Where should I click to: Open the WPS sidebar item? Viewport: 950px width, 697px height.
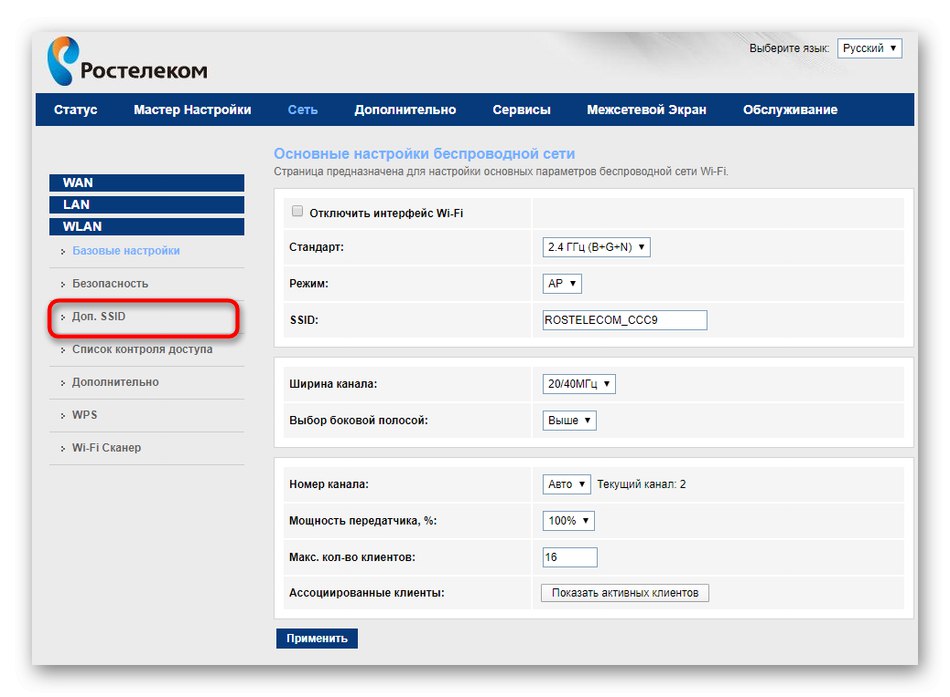click(84, 415)
